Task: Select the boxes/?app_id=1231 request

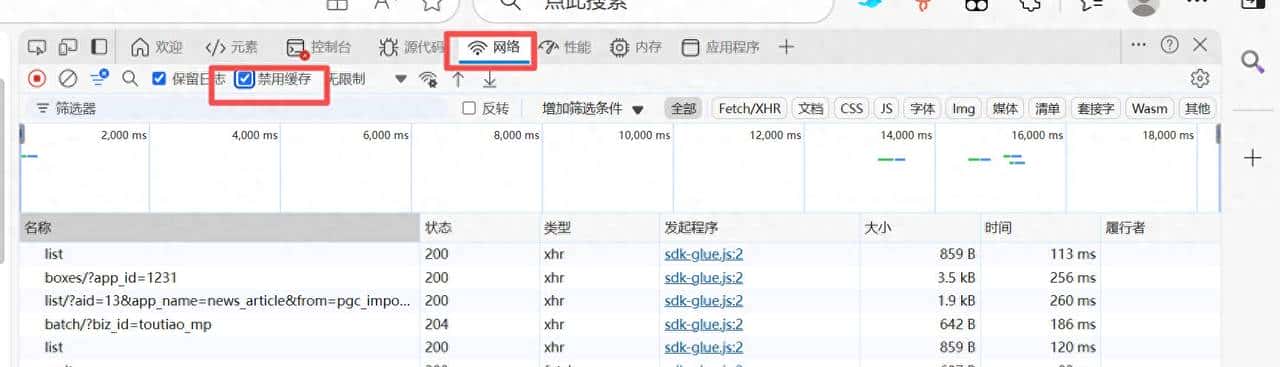Action: (111, 277)
